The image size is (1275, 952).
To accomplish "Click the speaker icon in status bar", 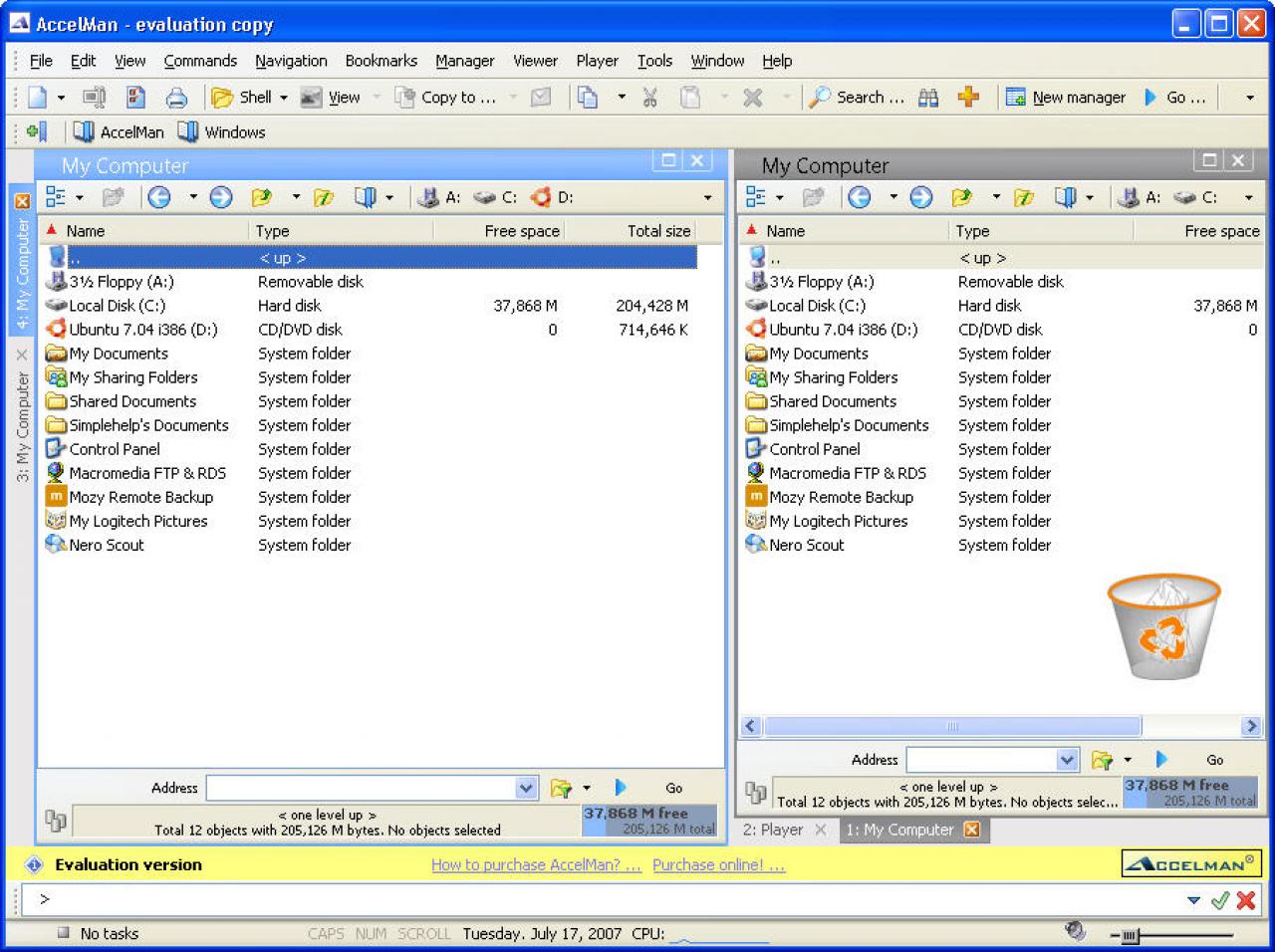I will coord(1075,931).
